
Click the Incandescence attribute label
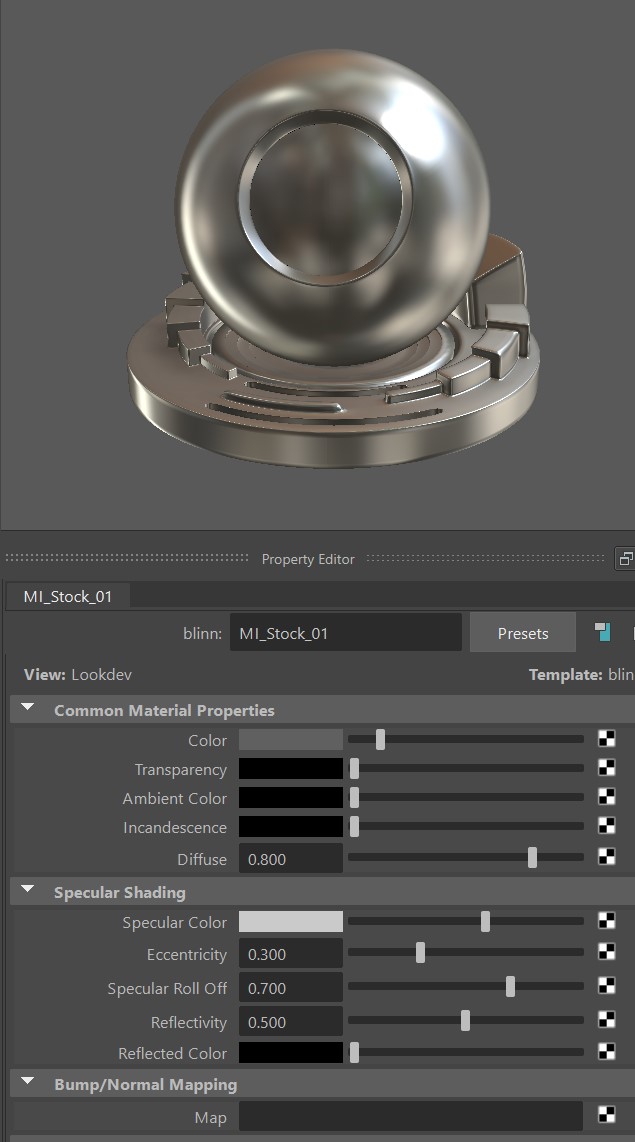(175, 827)
